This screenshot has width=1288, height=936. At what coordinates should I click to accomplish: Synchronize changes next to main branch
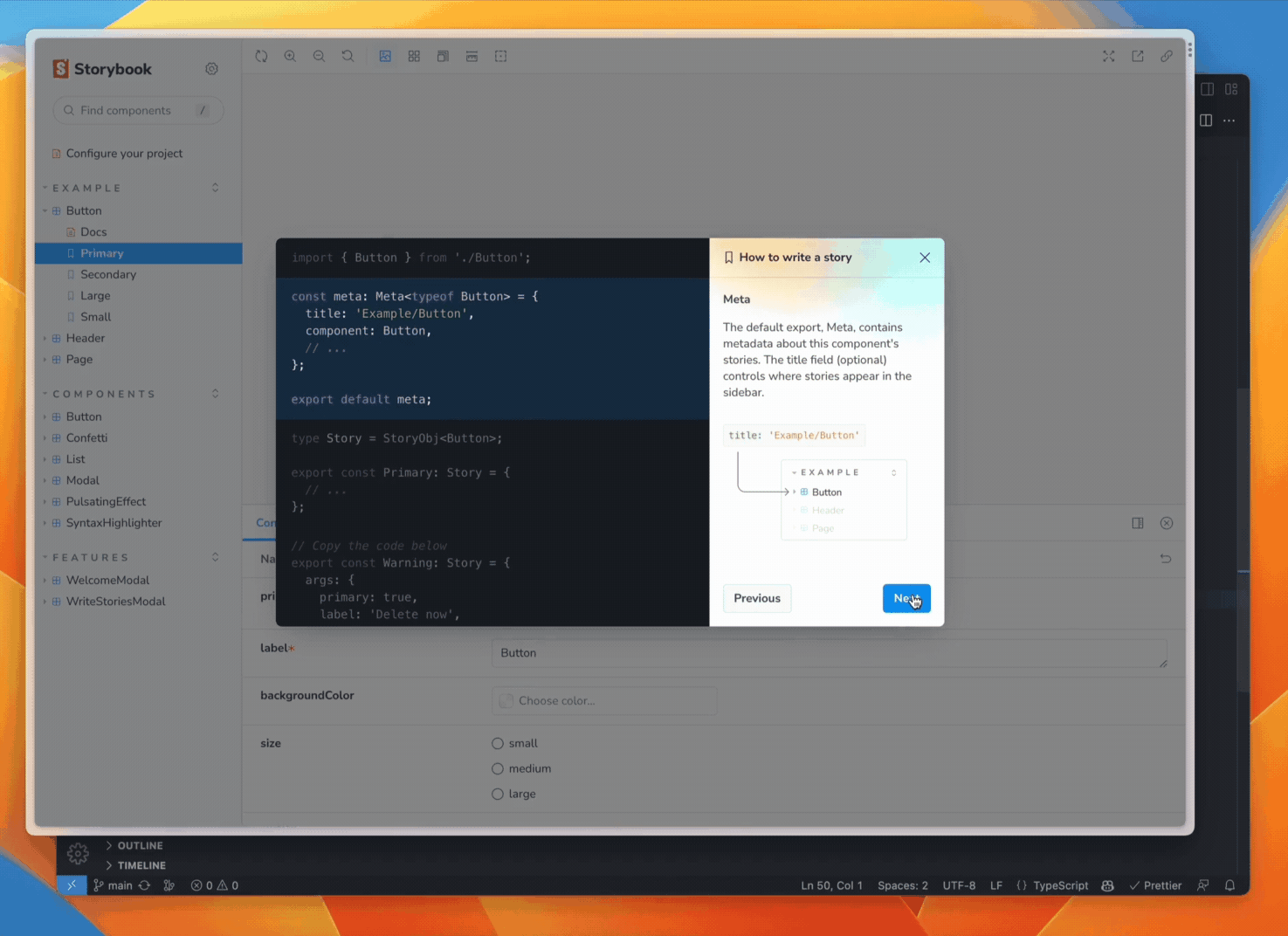pos(144,885)
